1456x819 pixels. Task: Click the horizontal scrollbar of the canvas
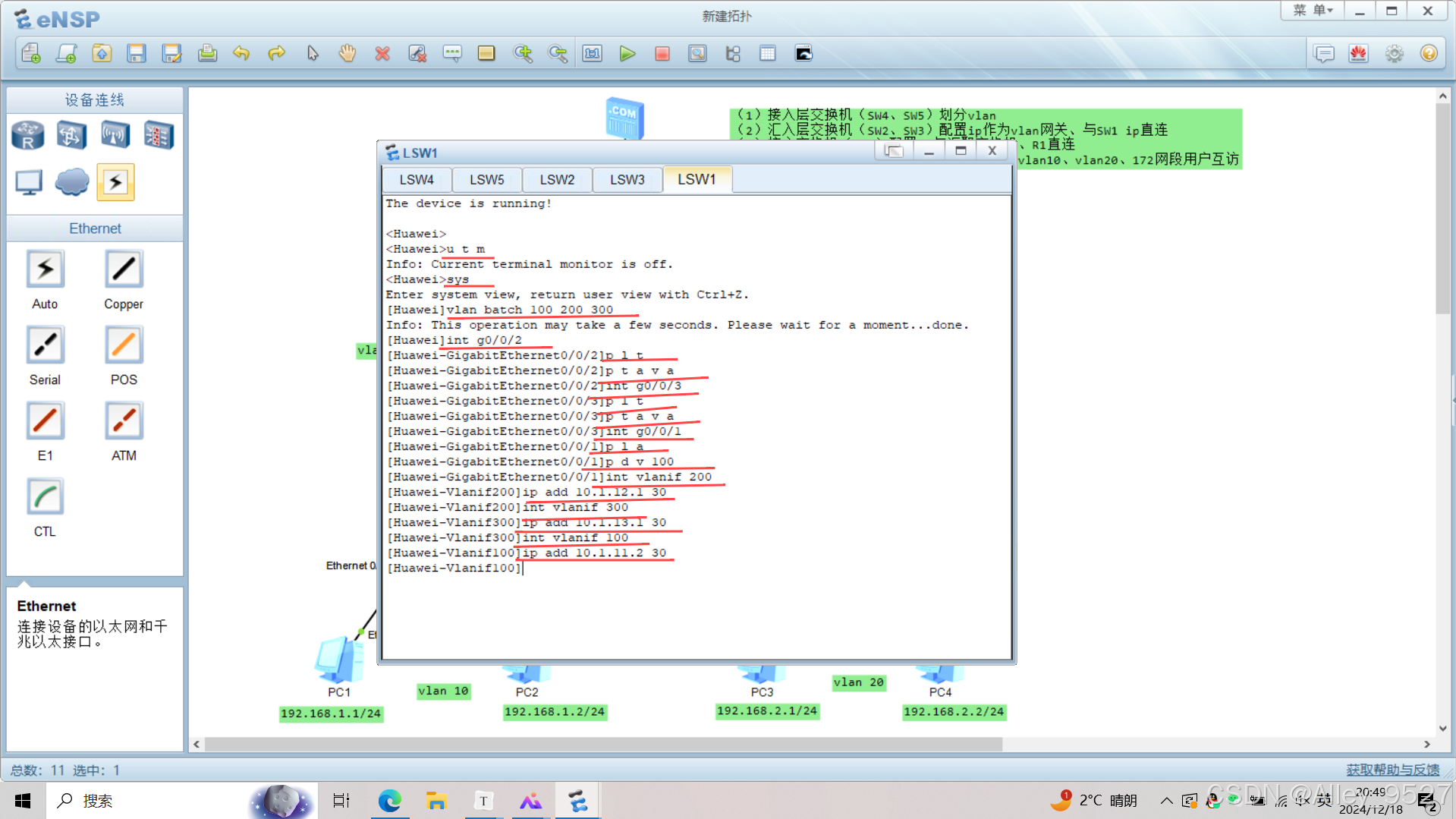coord(603,745)
